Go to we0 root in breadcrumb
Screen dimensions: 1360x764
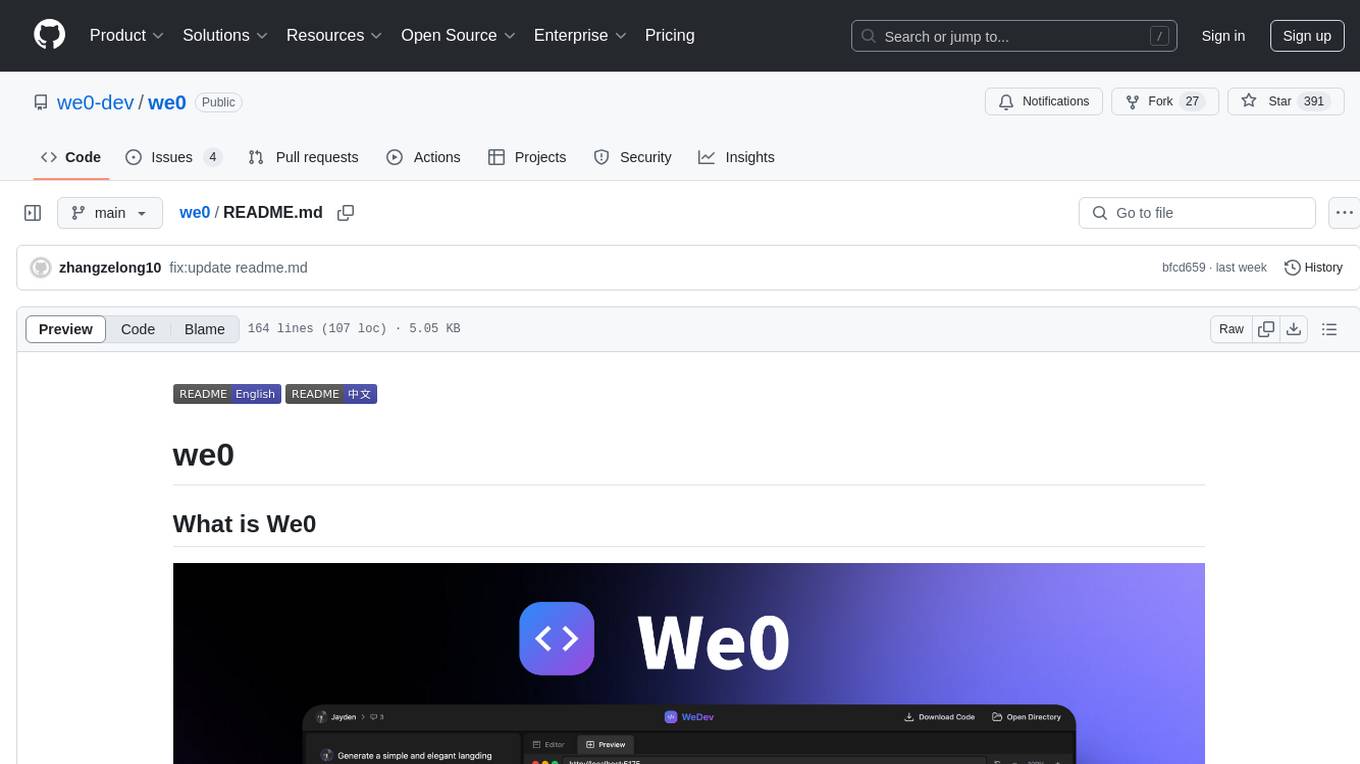[x=194, y=213]
